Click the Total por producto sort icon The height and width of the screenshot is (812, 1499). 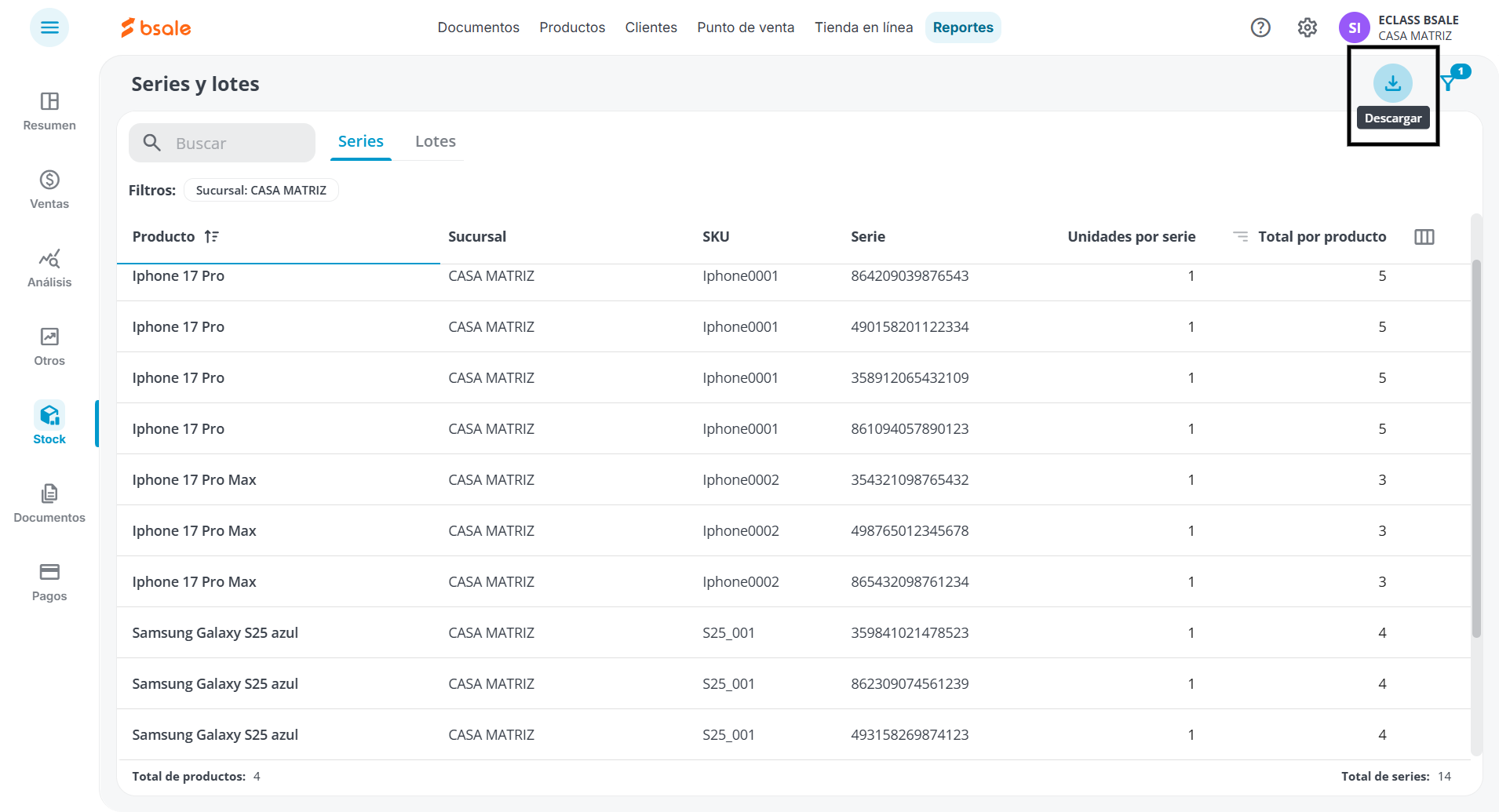[x=1241, y=237]
